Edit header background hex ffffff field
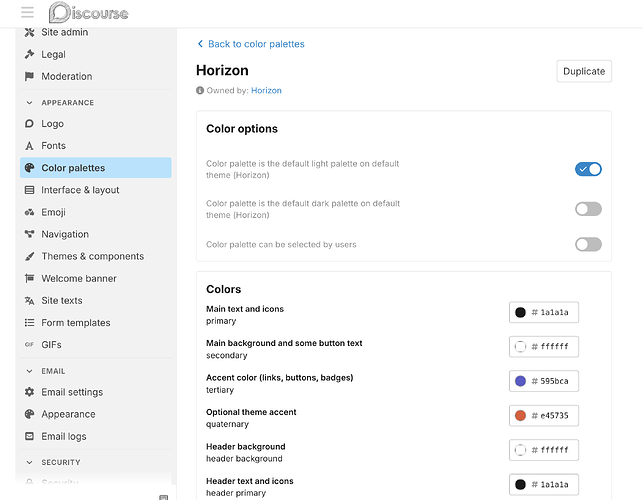The height and width of the screenshot is (500, 642). tap(554, 450)
